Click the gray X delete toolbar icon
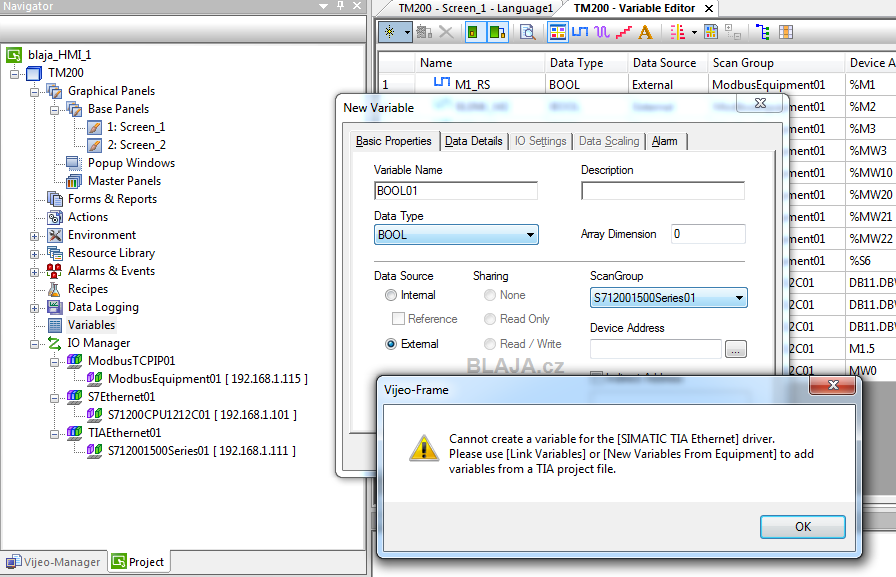Viewport: 896px width, 577px height. click(x=446, y=32)
